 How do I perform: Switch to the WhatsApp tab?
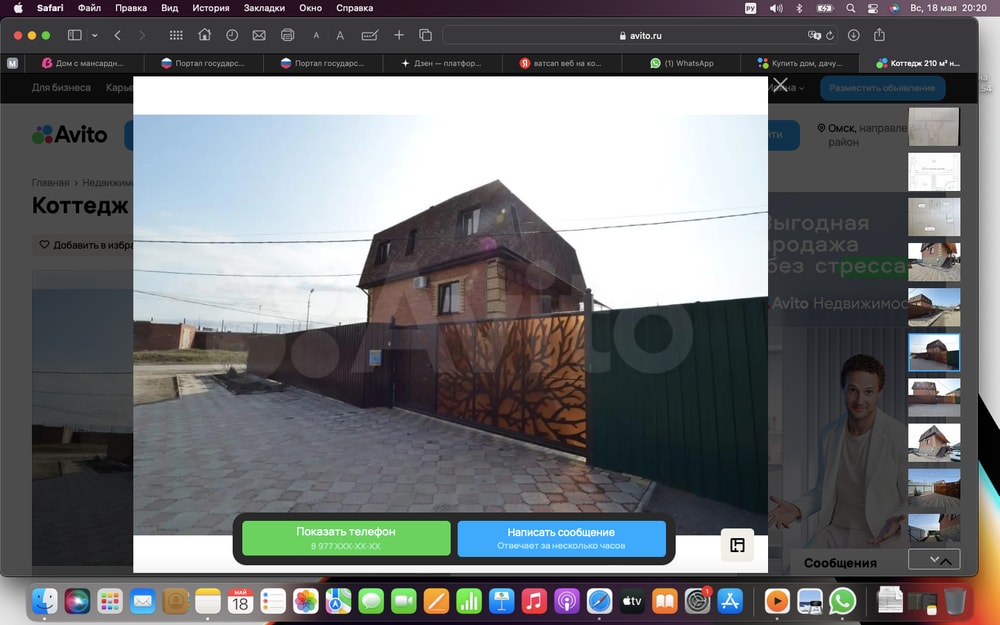(688, 63)
